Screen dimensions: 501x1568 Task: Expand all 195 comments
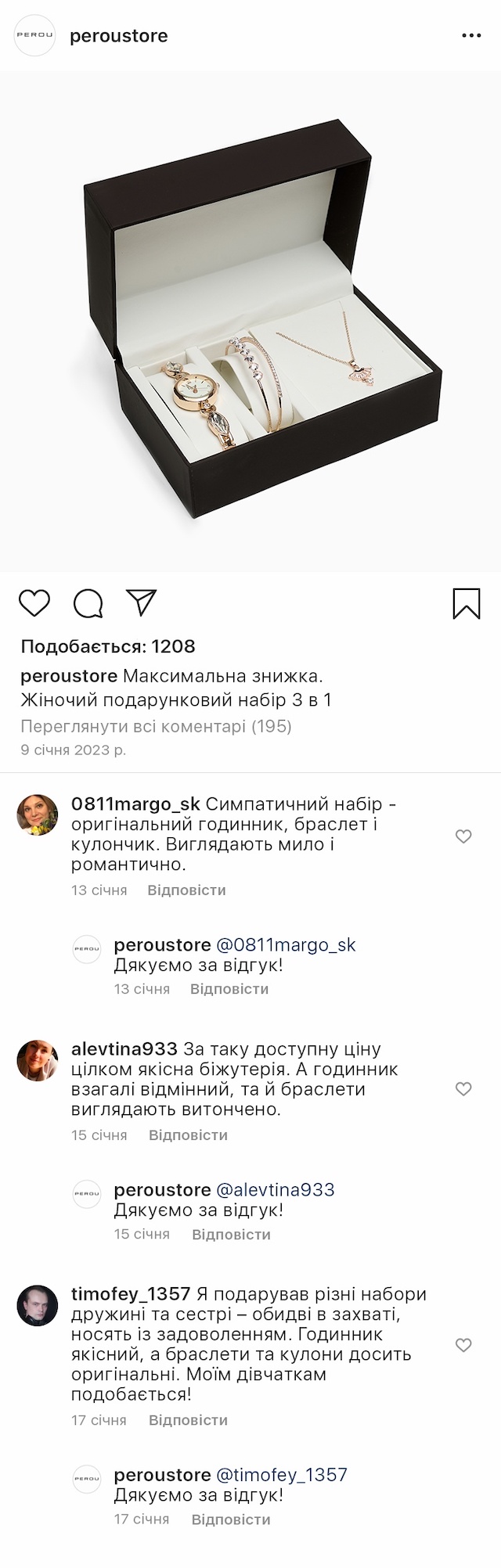click(x=156, y=726)
